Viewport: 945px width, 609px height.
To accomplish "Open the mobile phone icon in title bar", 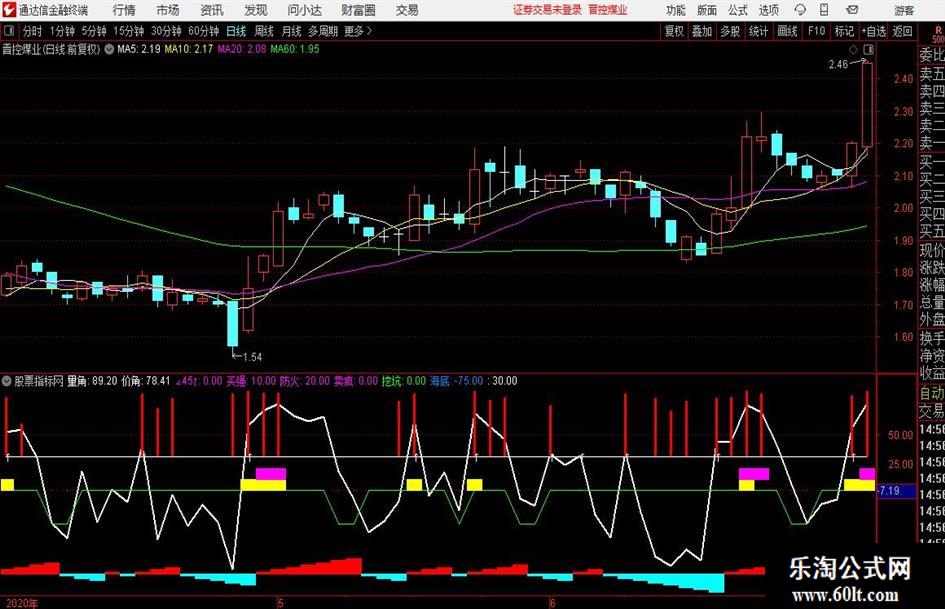I will coord(824,10).
